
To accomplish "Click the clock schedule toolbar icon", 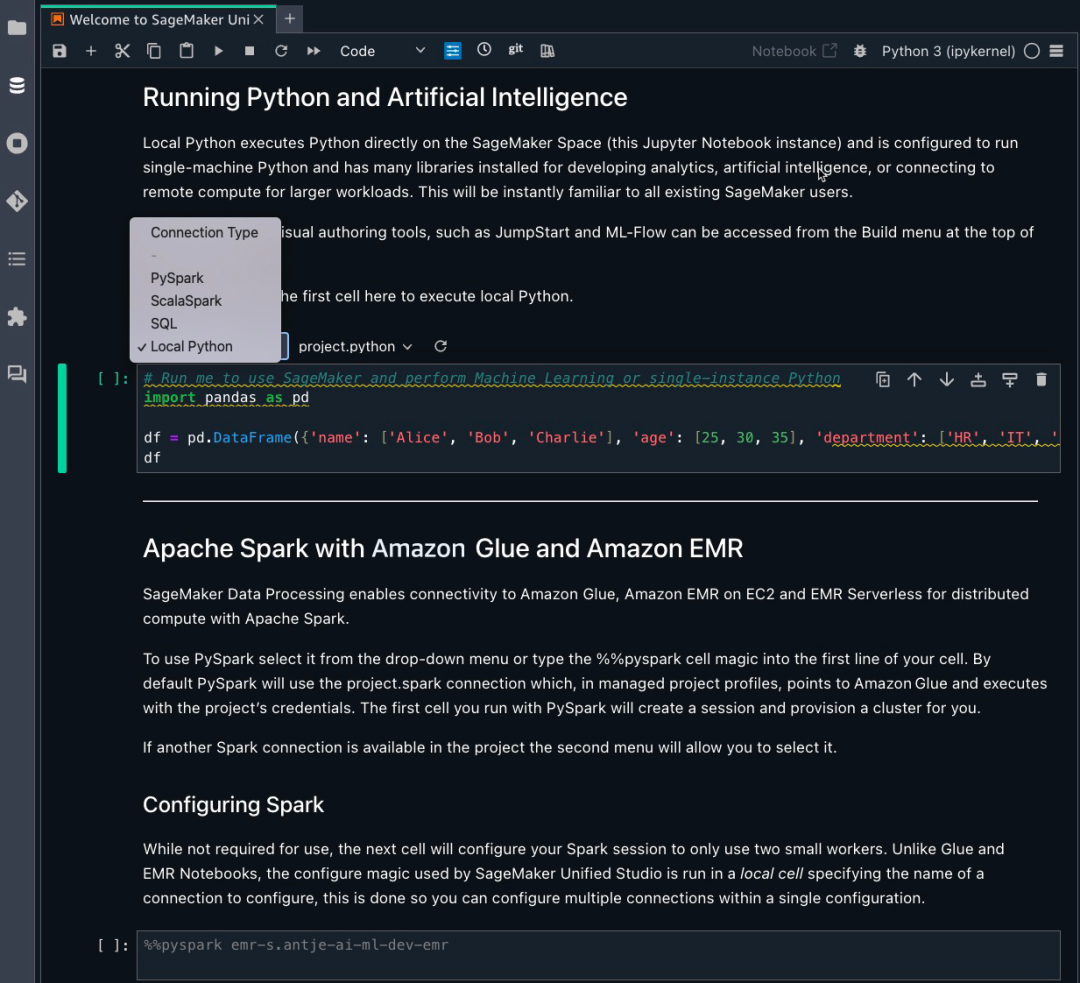I will [484, 50].
